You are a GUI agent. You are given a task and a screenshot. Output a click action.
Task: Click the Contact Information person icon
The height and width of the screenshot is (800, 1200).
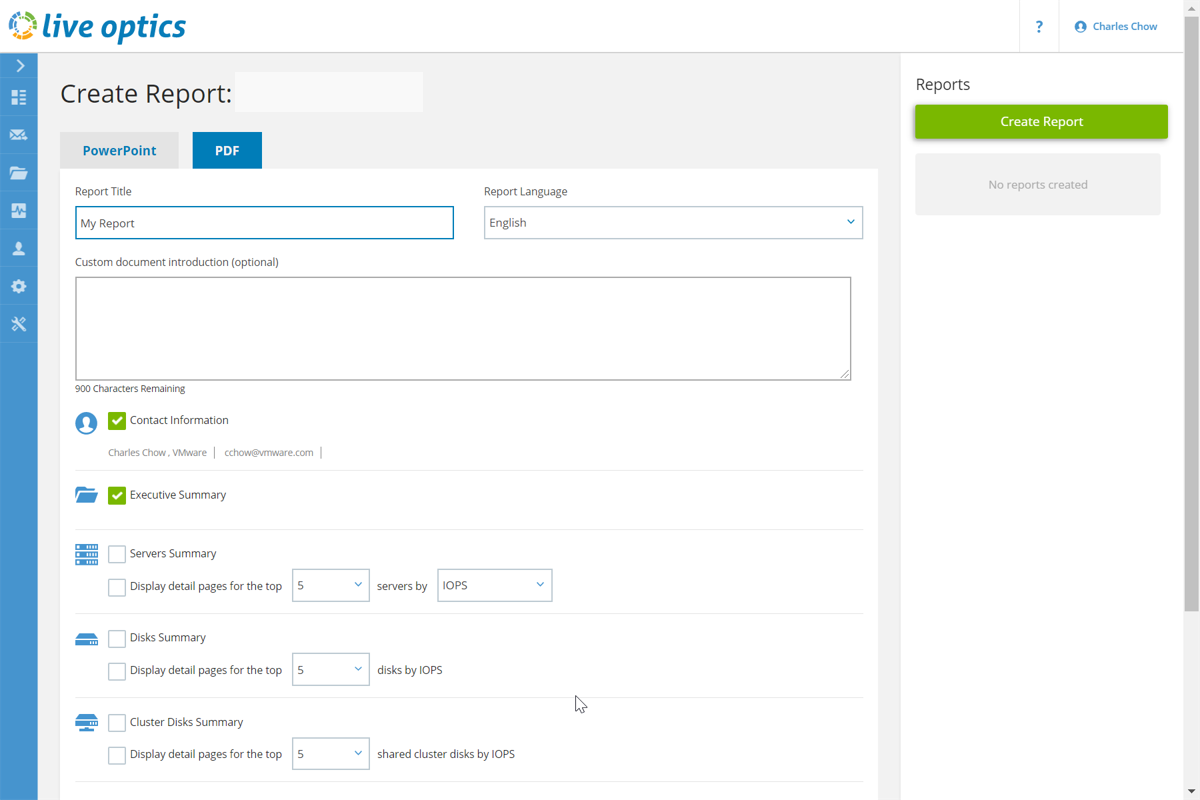point(86,423)
